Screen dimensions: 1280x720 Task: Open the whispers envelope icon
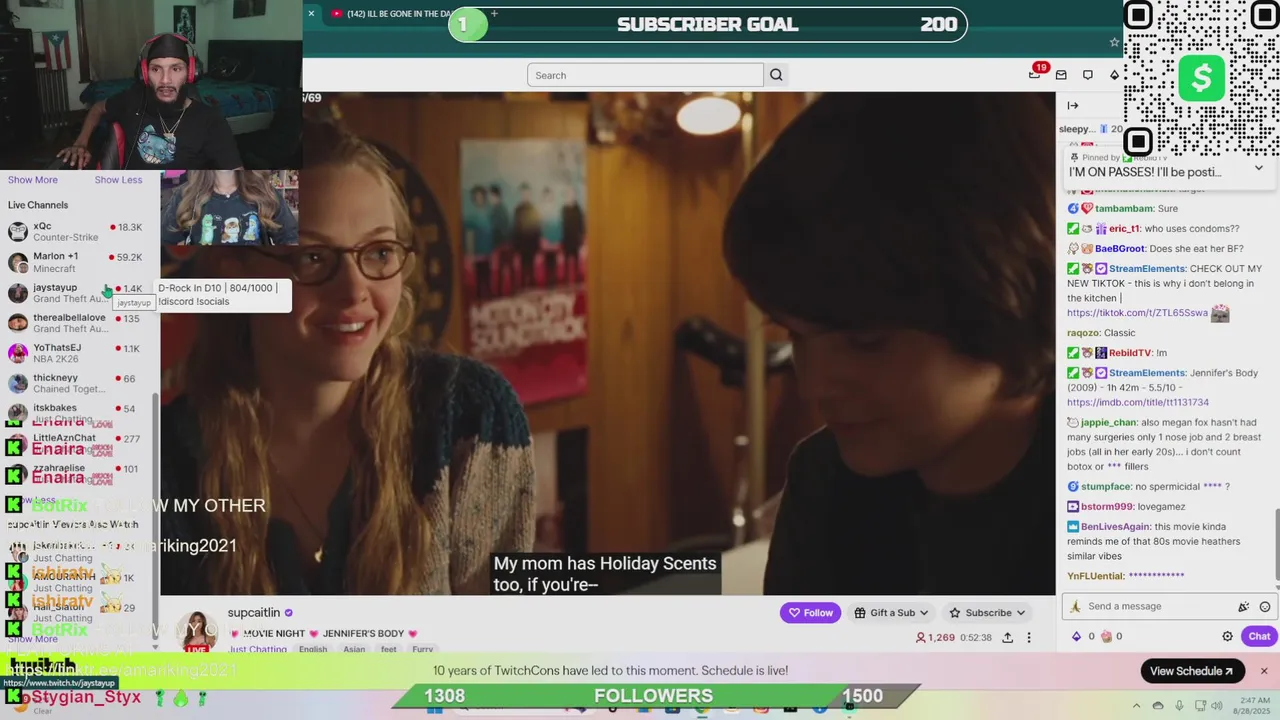tap(1061, 75)
